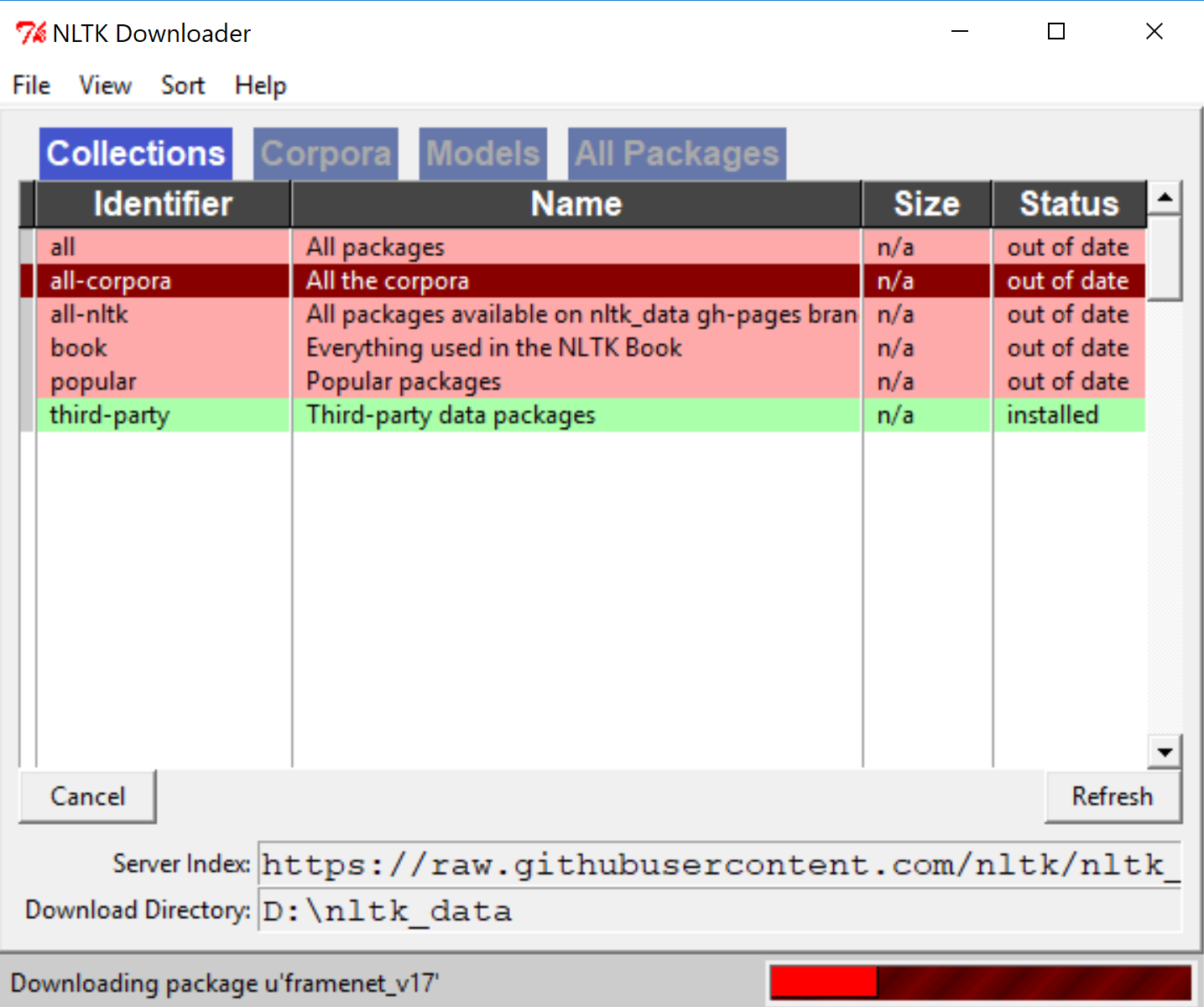
Task: Click the 'Download Directory:' label
Action: pos(138,910)
